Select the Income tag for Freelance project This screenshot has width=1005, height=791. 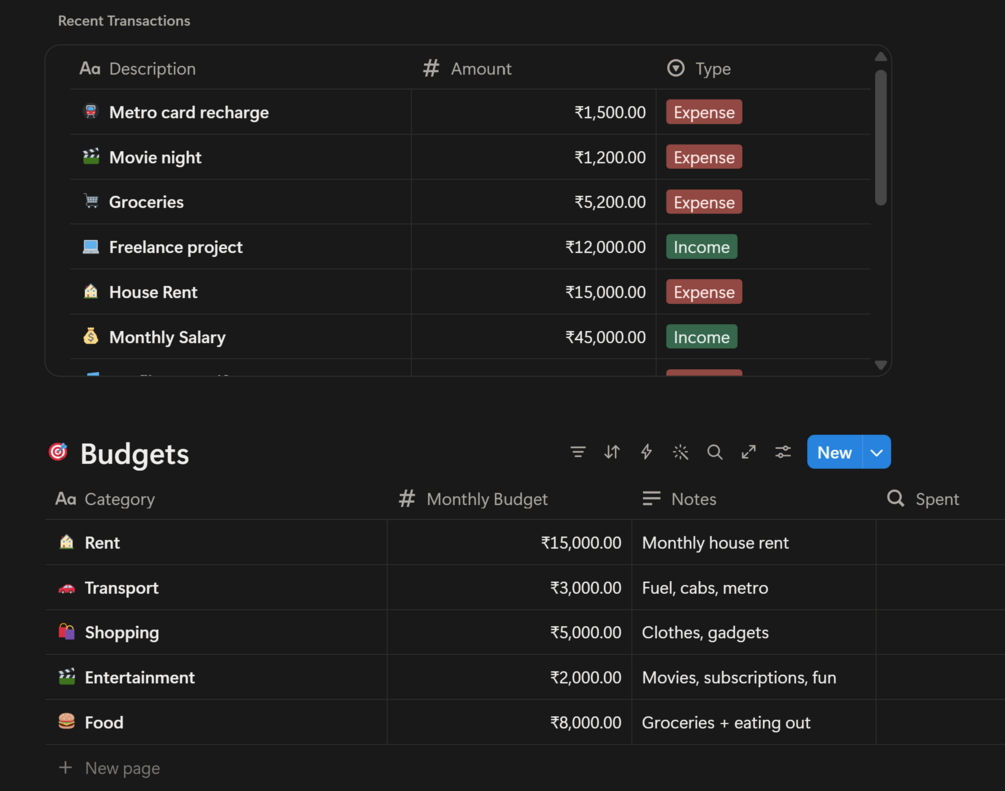pyautogui.click(x=701, y=247)
